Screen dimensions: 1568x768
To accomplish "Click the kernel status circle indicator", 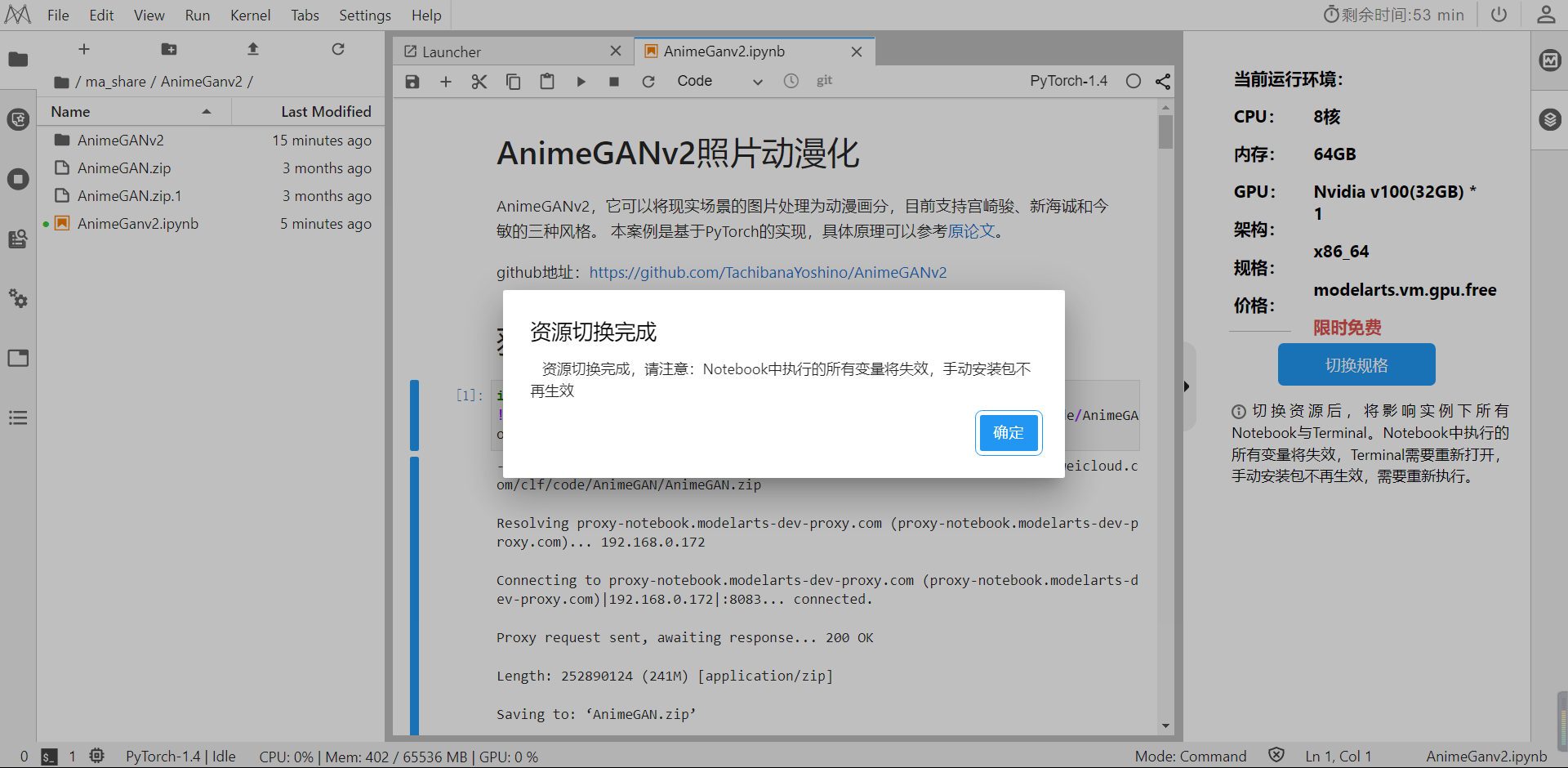I will click(x=1134, y=81).
